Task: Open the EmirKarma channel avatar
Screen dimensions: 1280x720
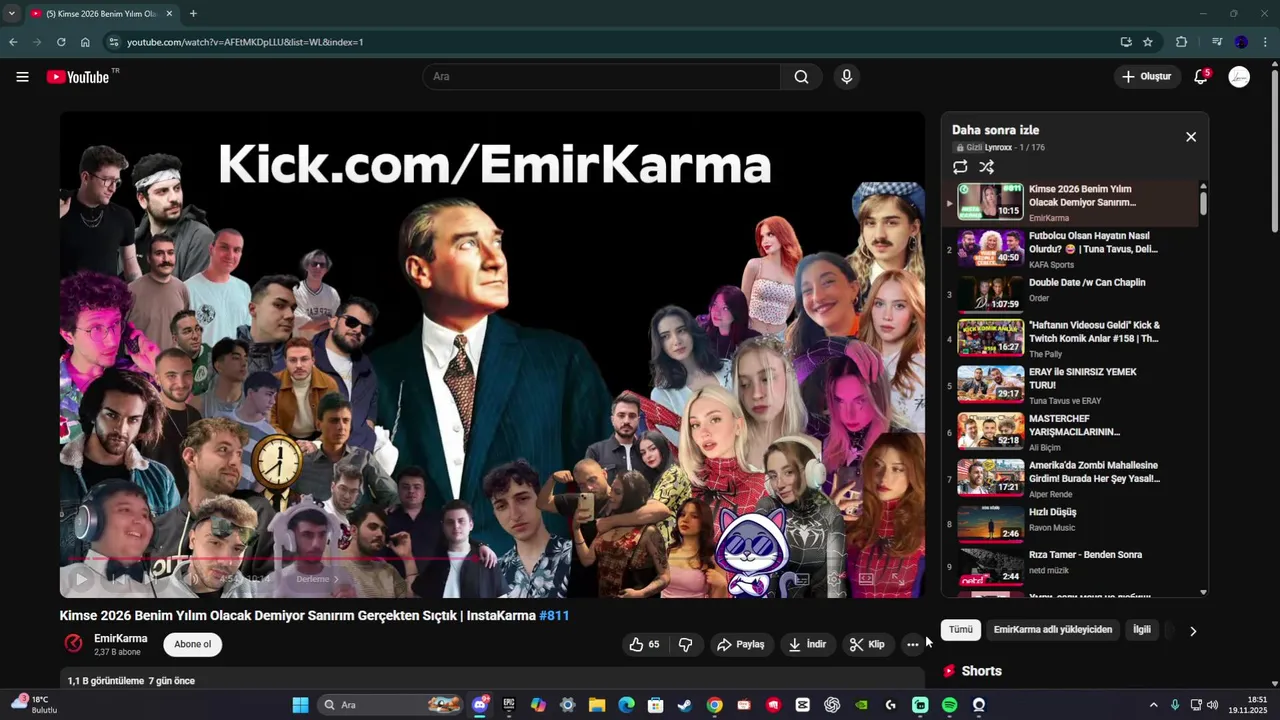Action: (73, 643)
